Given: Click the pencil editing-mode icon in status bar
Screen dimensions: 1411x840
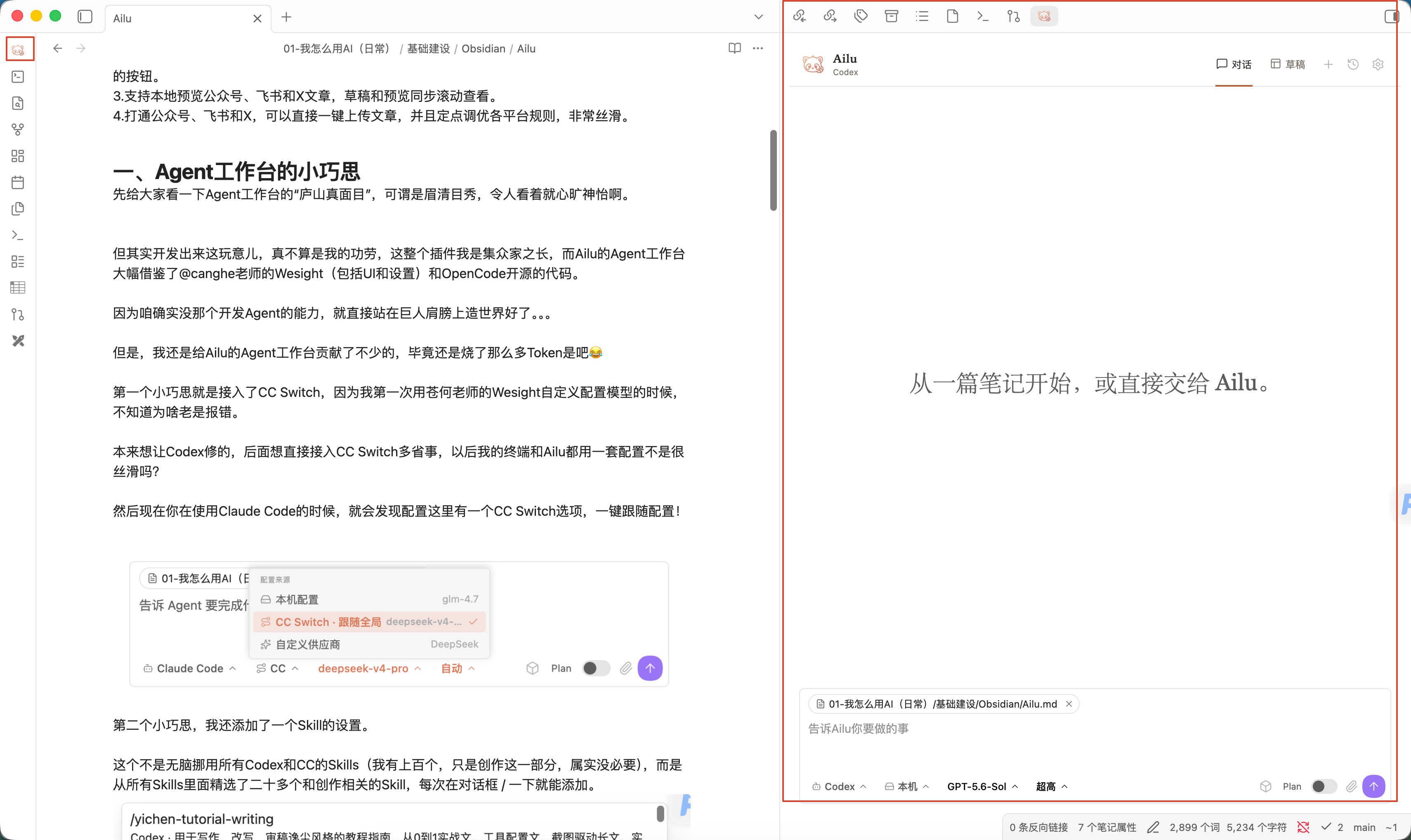Looking at the screenshot, I should [x=1153, y=827].
